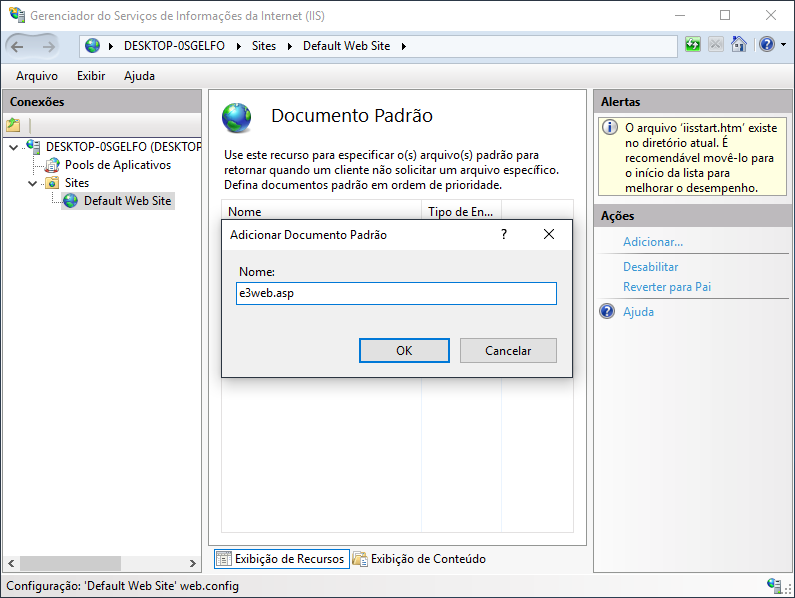Image resolution: width=795 pixels, height=598 pixels.
Task: Click the Ajuda help icon in Ações
Action: pyautogui.click(x=607, y=312)
